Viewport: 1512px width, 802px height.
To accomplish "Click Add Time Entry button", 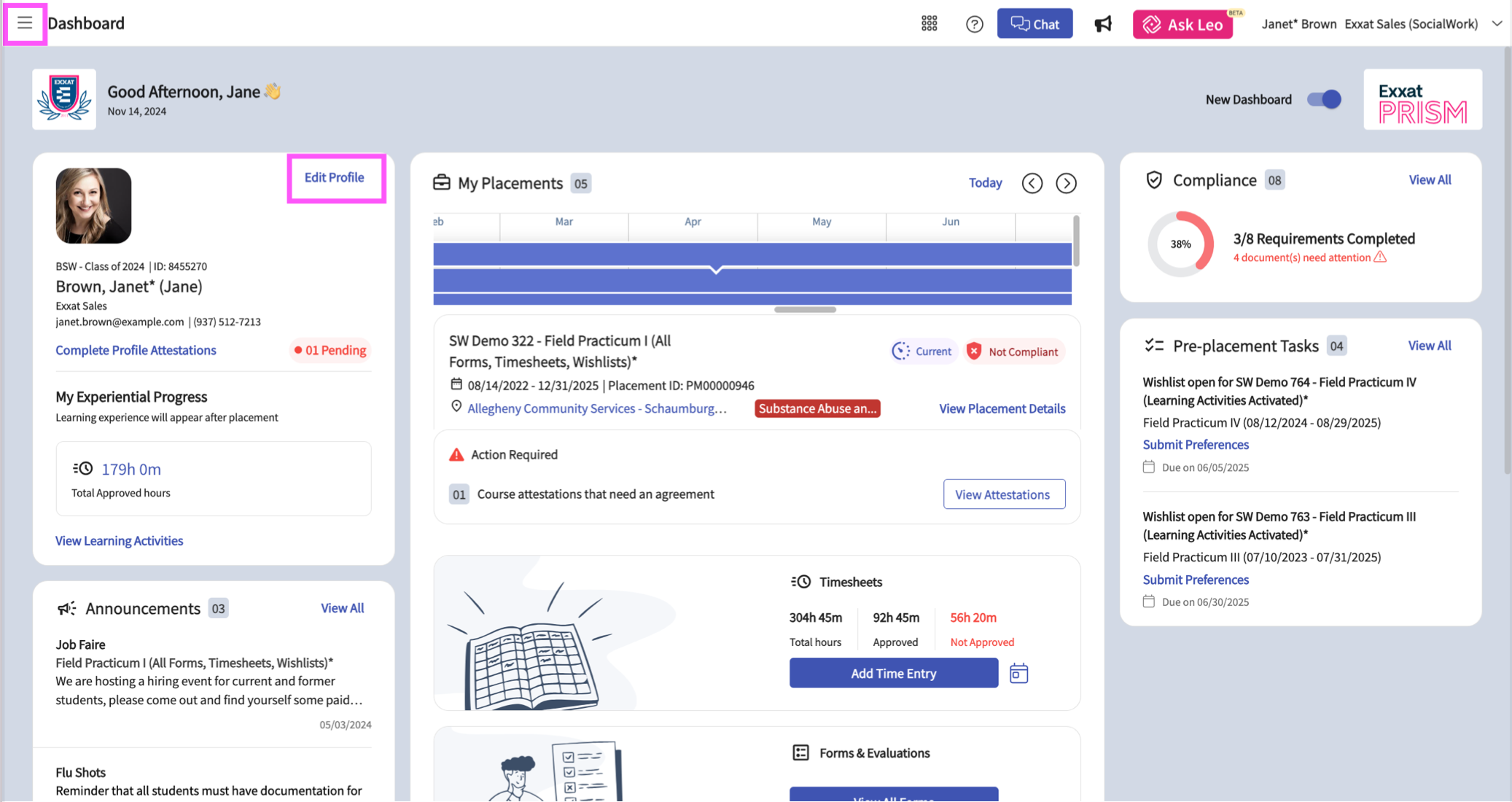I will 893,673.
